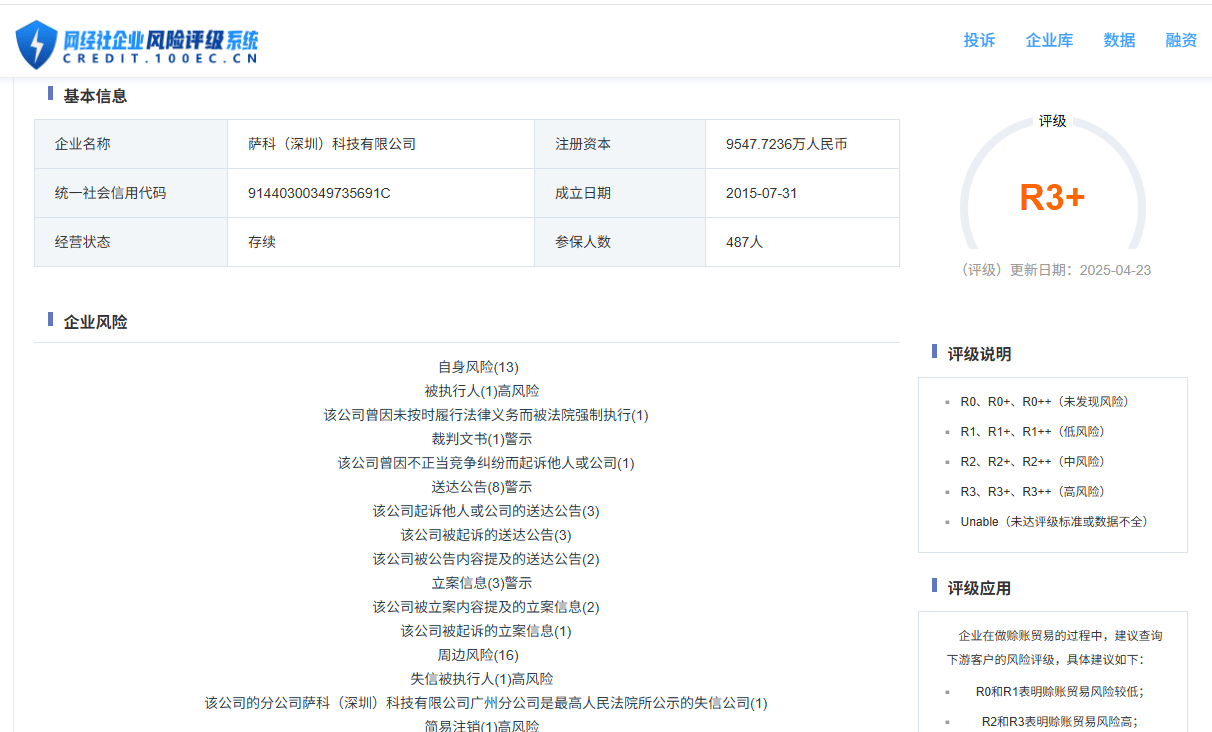Open the 企业库 navigation item
1212x732 pixels.
1049,40
